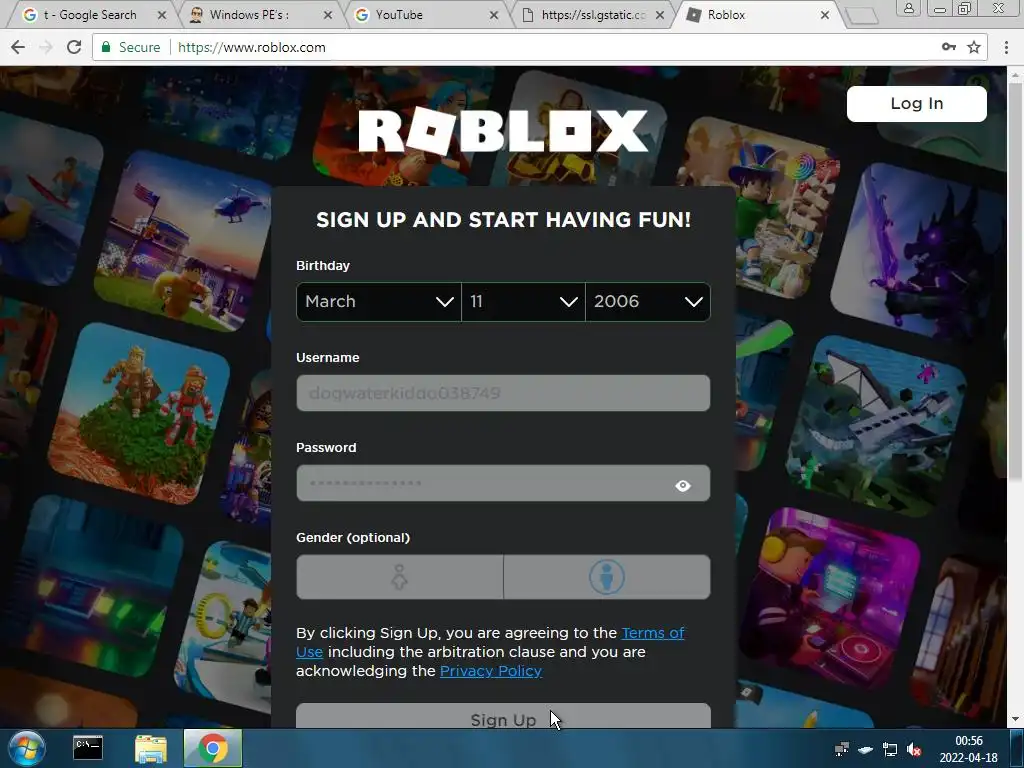Click the Password input field

point(503,483)
